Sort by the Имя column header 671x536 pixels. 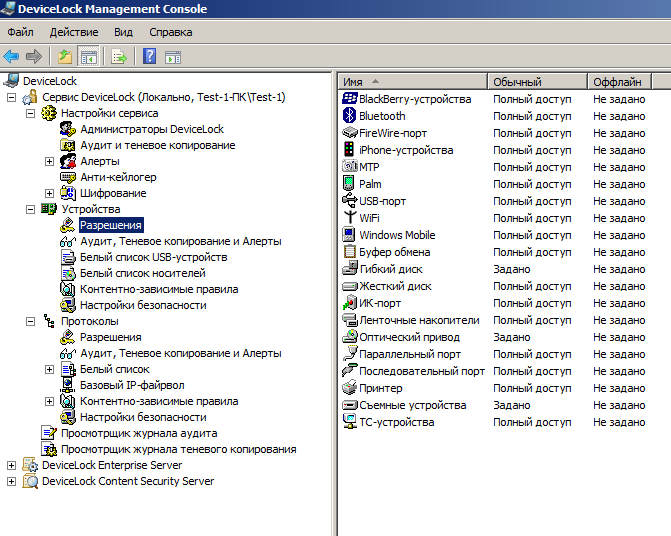coord(413,81)
